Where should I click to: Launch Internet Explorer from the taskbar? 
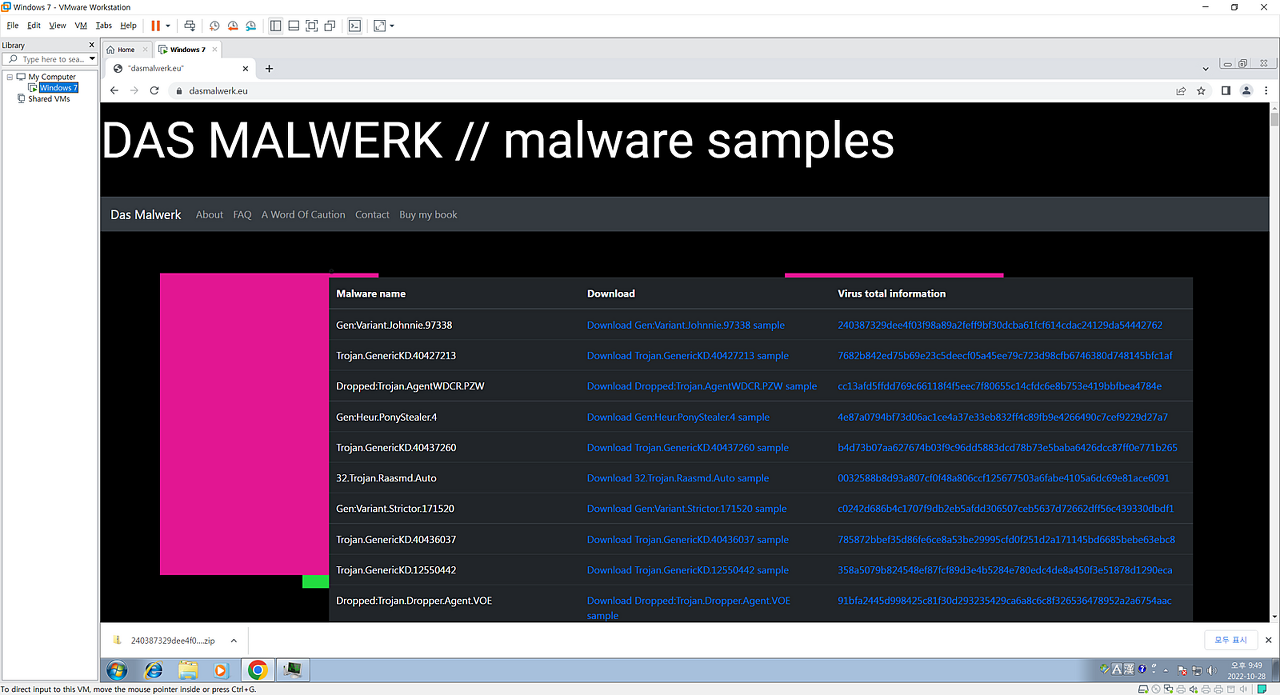(x=154, y=670)
